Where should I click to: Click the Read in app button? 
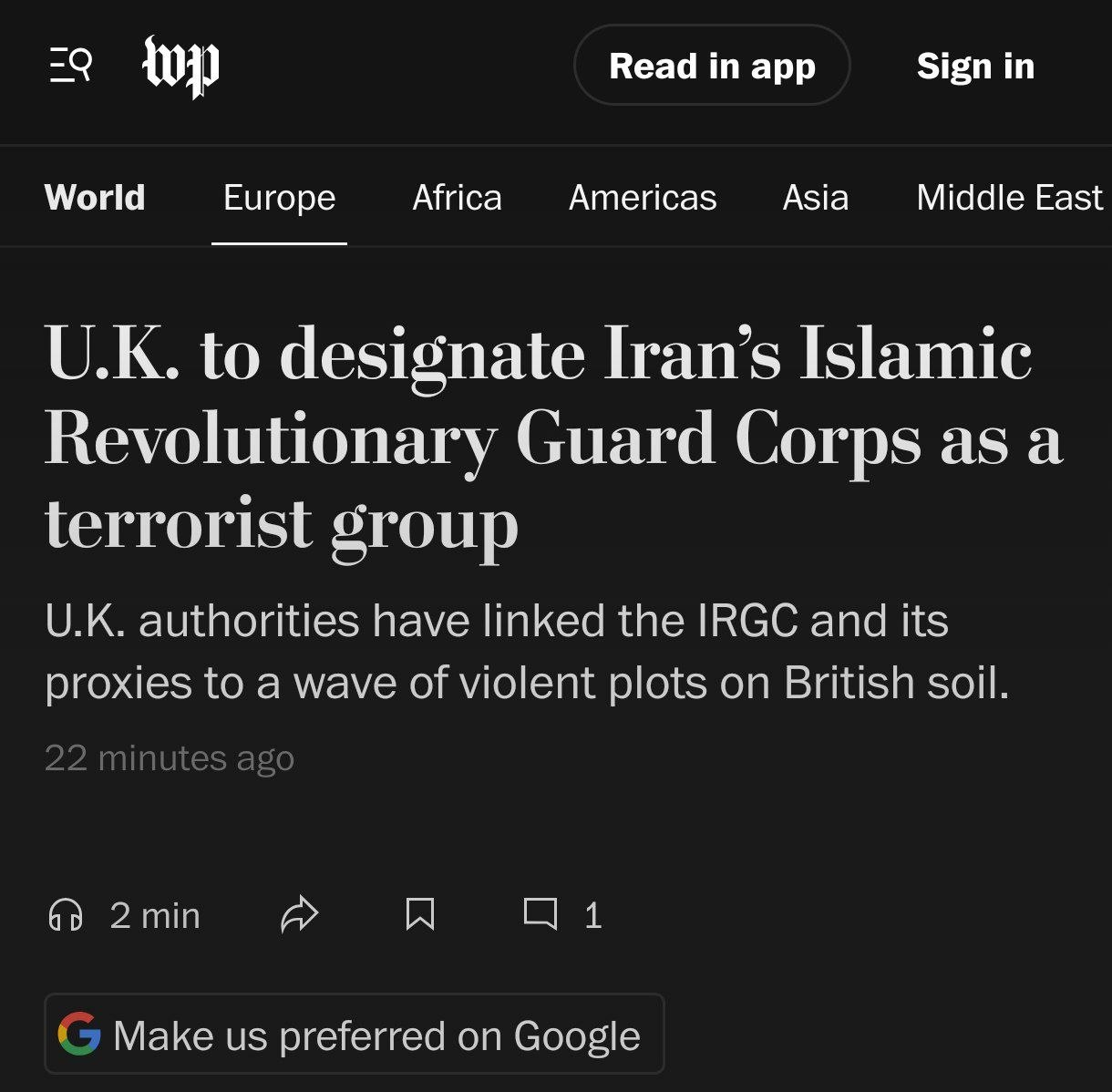[712, 66]
